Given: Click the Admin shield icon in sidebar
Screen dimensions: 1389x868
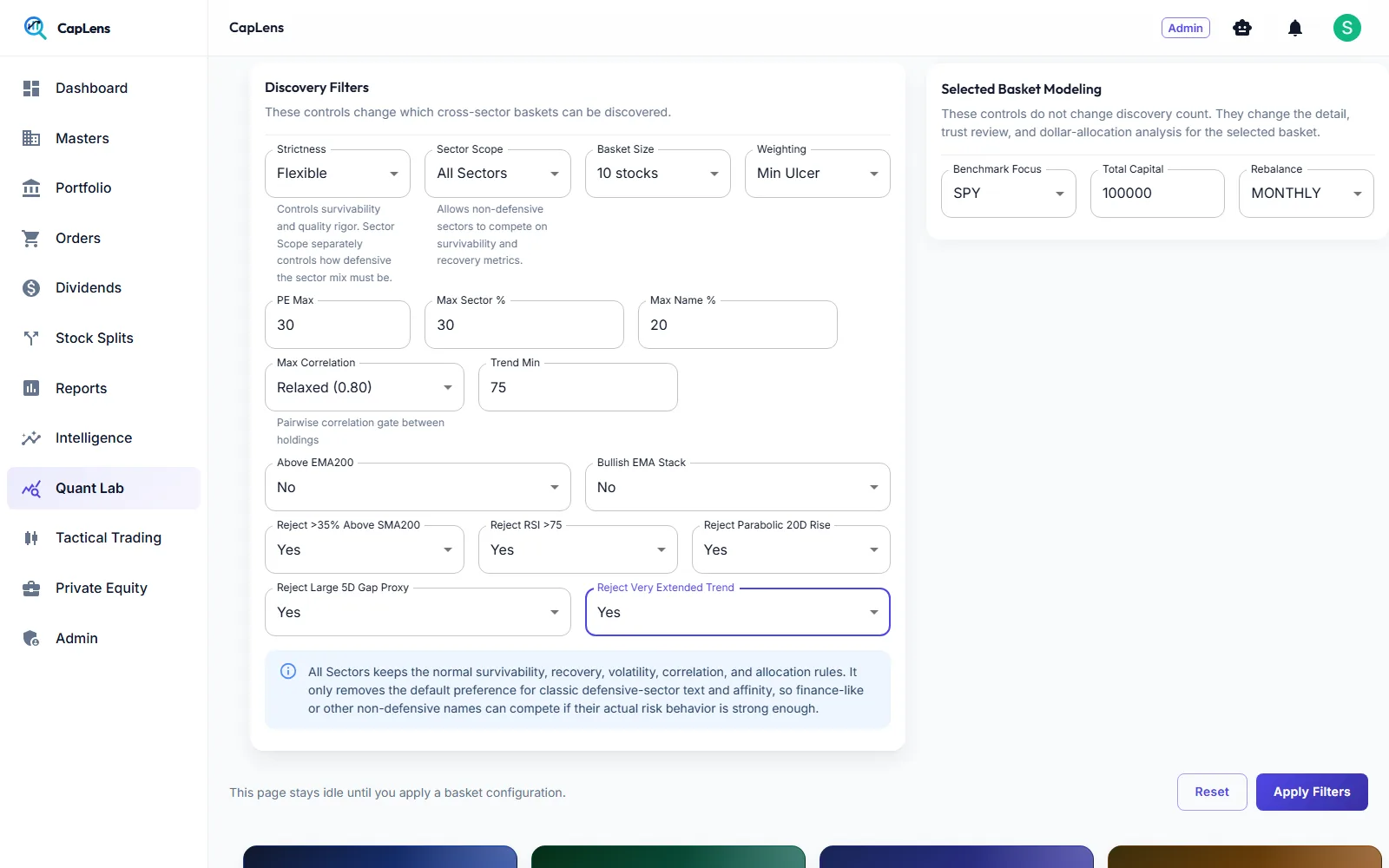Looking at the screenshot, I should [31, 639].
